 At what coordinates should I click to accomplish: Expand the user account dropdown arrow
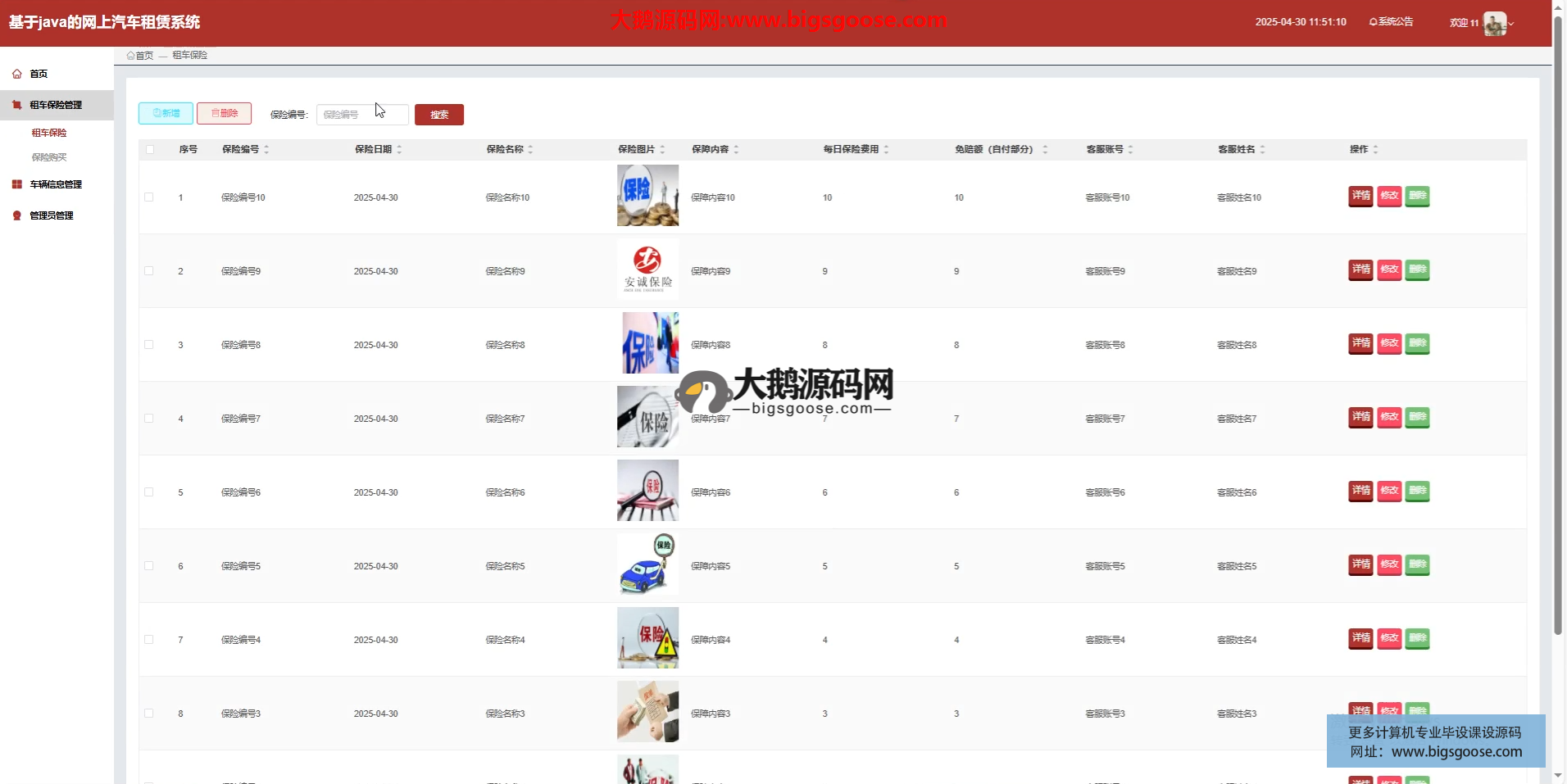1511,24
